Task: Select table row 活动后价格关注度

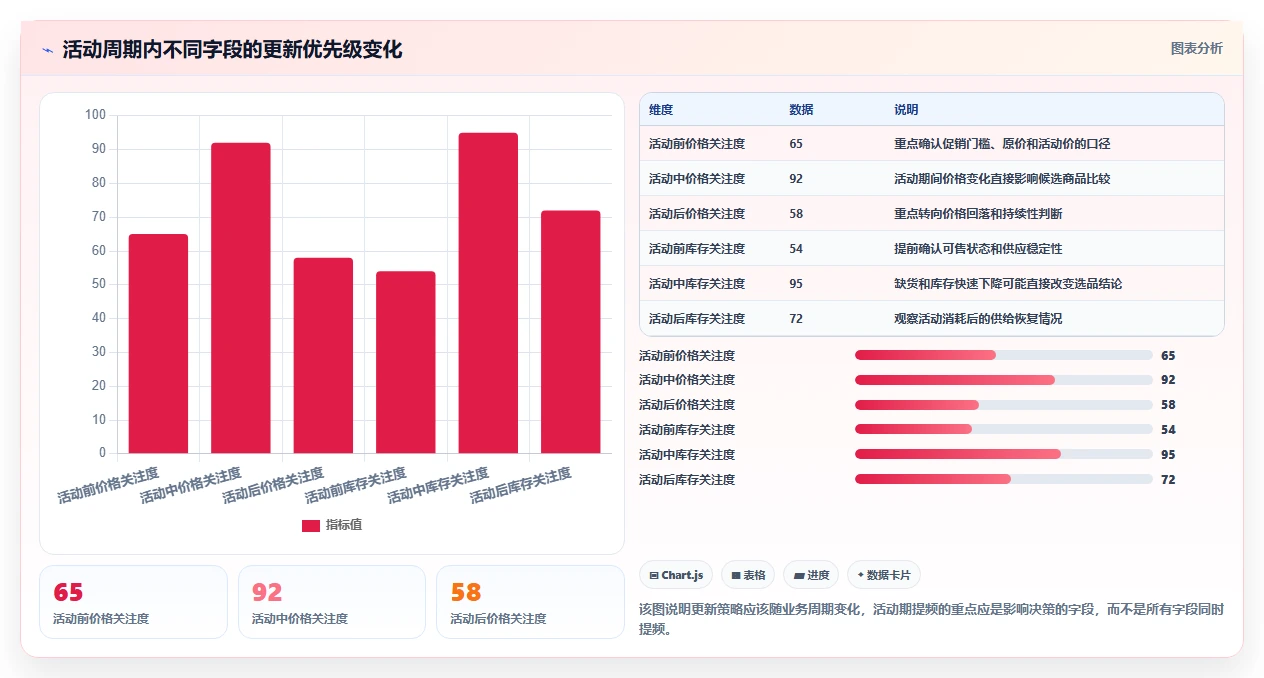Action: 931,214
